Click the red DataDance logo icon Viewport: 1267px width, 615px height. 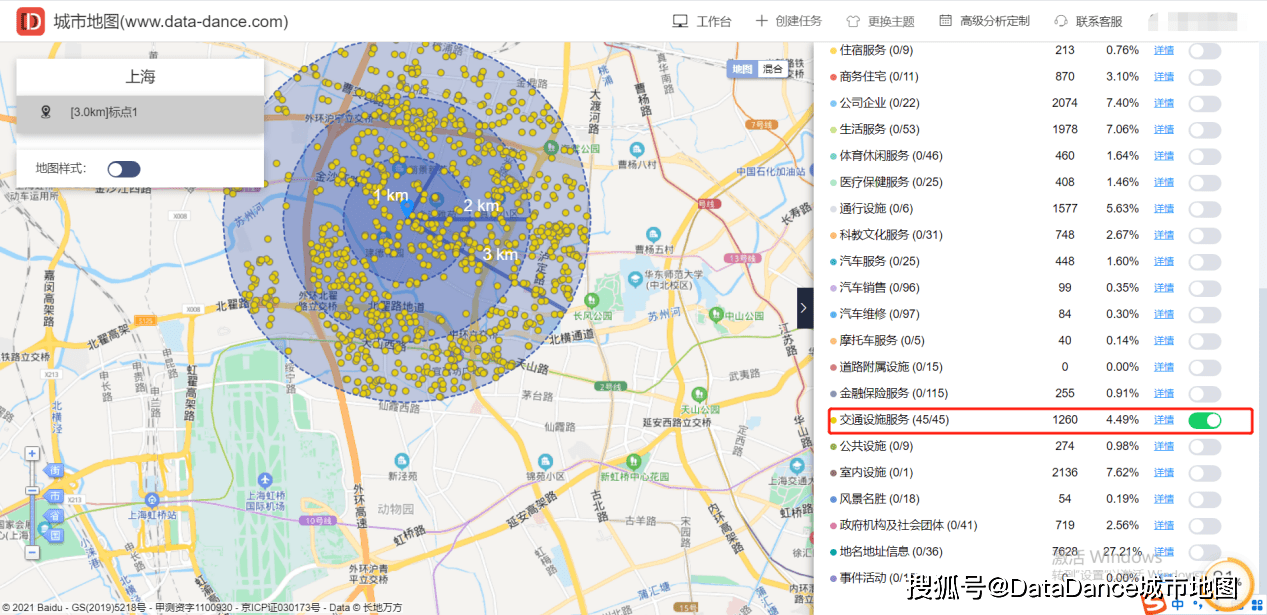tap(31, 21)
